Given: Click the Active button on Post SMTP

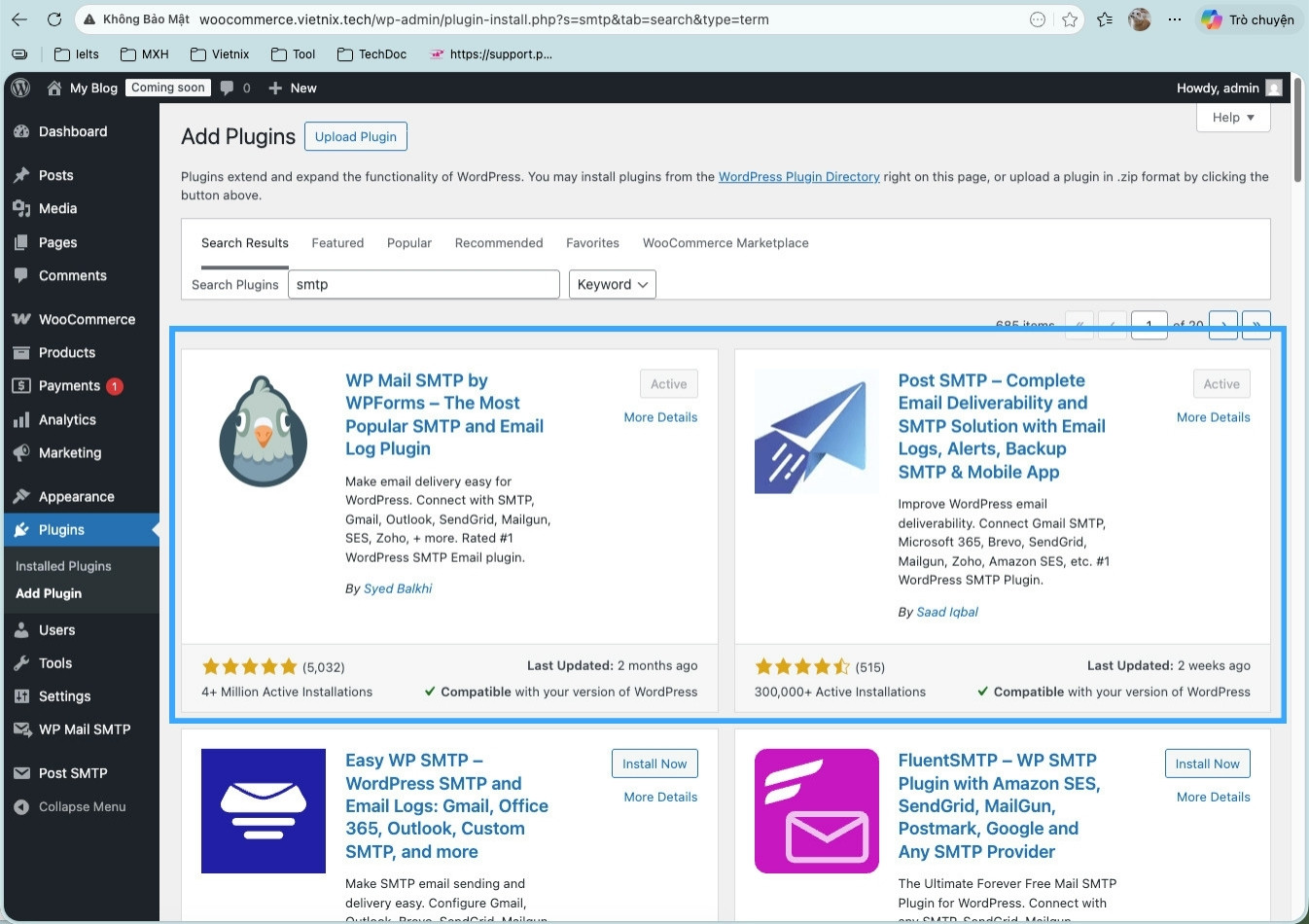Looking at the screenshot, I should pyautogui.click(x=1221, y=383).
